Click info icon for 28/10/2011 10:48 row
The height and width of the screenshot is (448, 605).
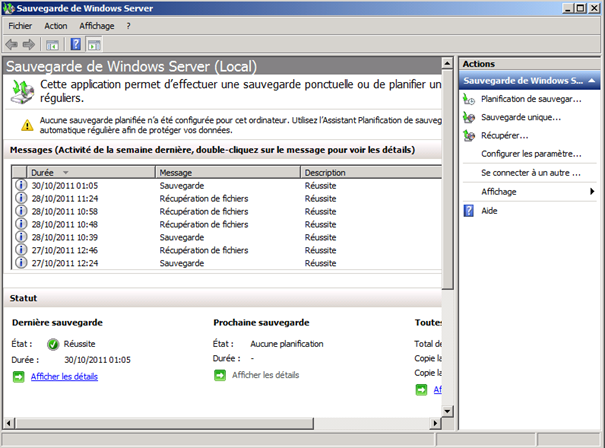(x=21, y=224)
